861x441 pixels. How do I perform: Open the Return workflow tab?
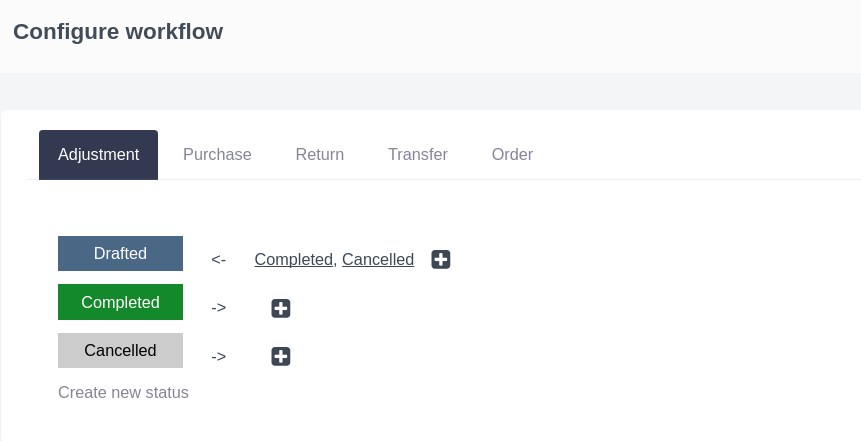(320, 155)
